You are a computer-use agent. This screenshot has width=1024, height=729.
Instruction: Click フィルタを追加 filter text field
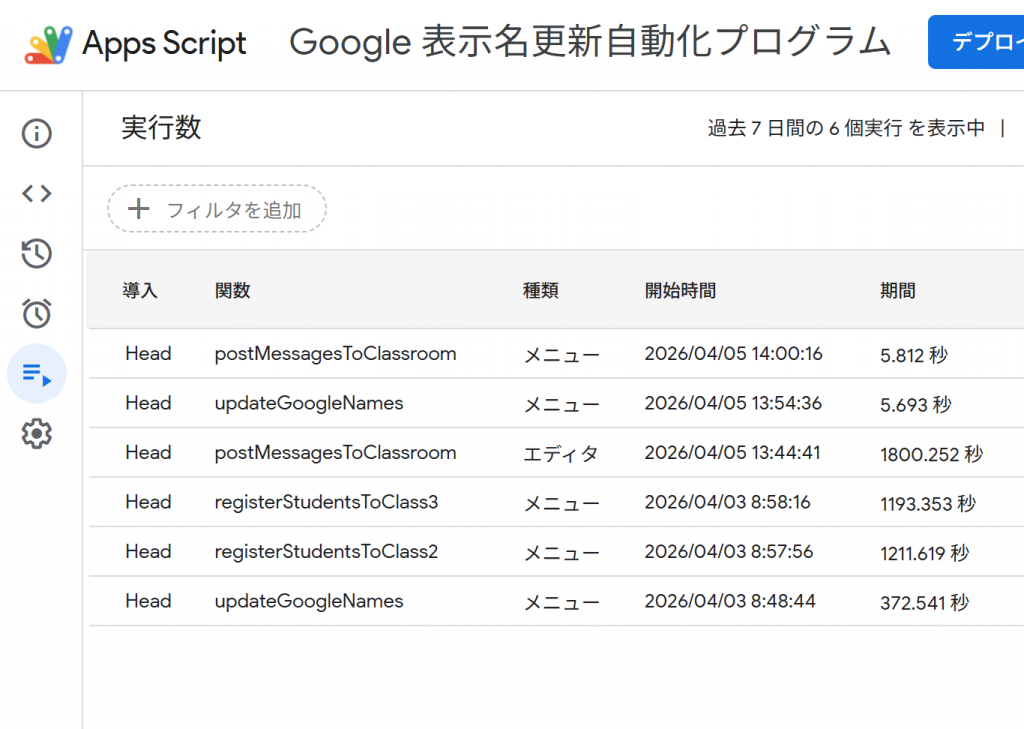tap(233, 210)
